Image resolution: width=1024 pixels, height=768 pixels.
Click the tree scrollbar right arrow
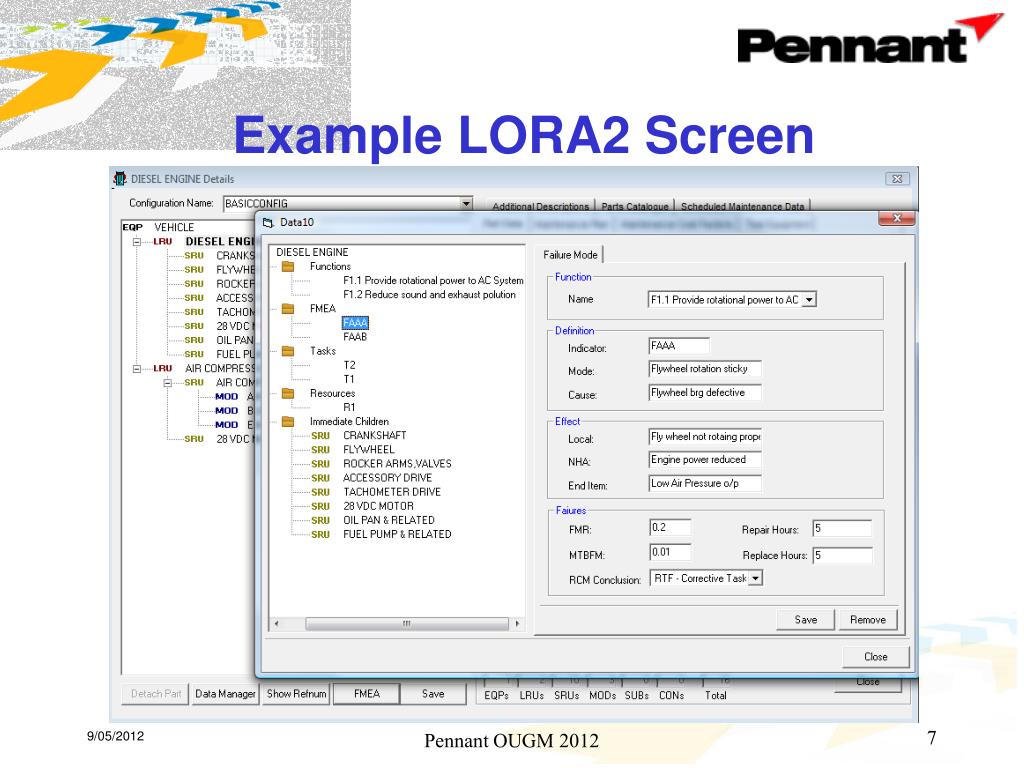[517, 624]
